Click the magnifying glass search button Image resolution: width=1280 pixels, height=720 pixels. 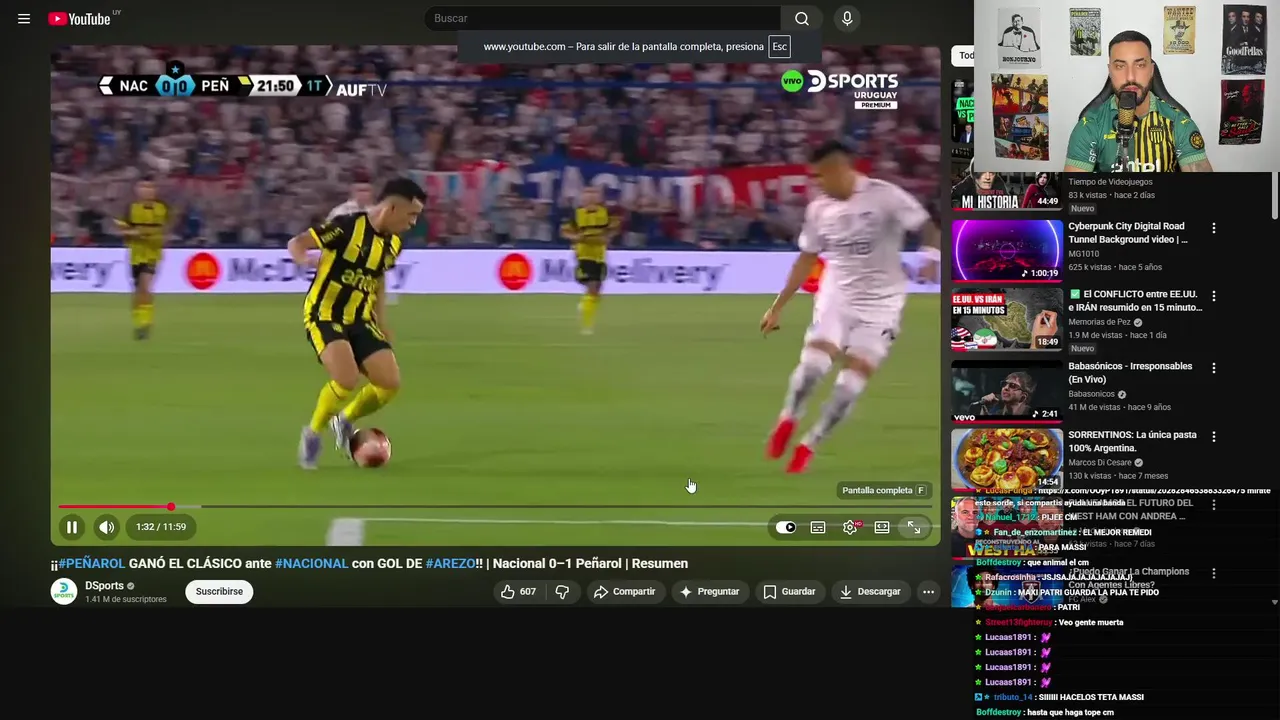pyautogui.click(x=802, y=18)
